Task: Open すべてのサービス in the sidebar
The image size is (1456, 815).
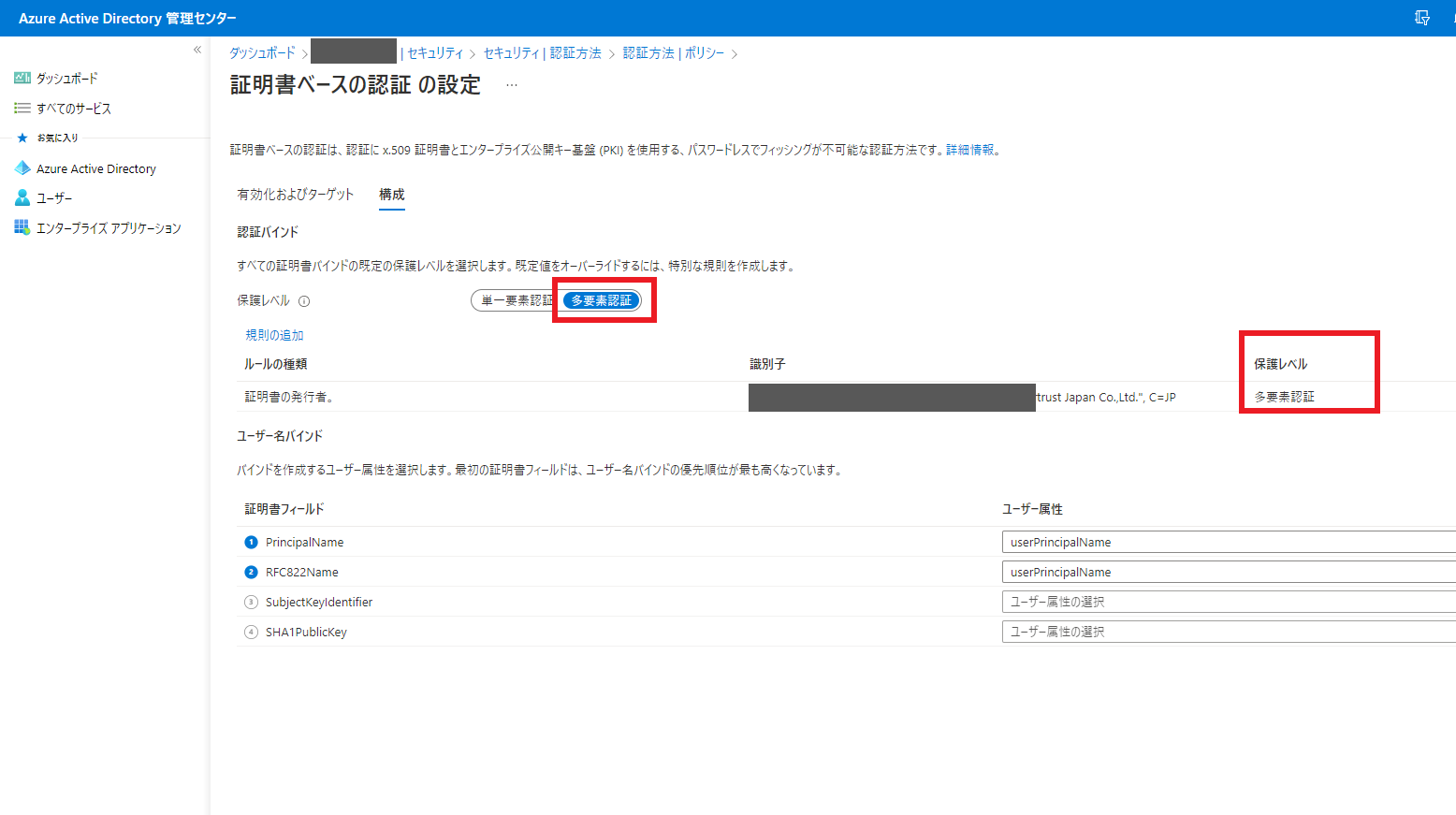Action: (x=74, y=108)
